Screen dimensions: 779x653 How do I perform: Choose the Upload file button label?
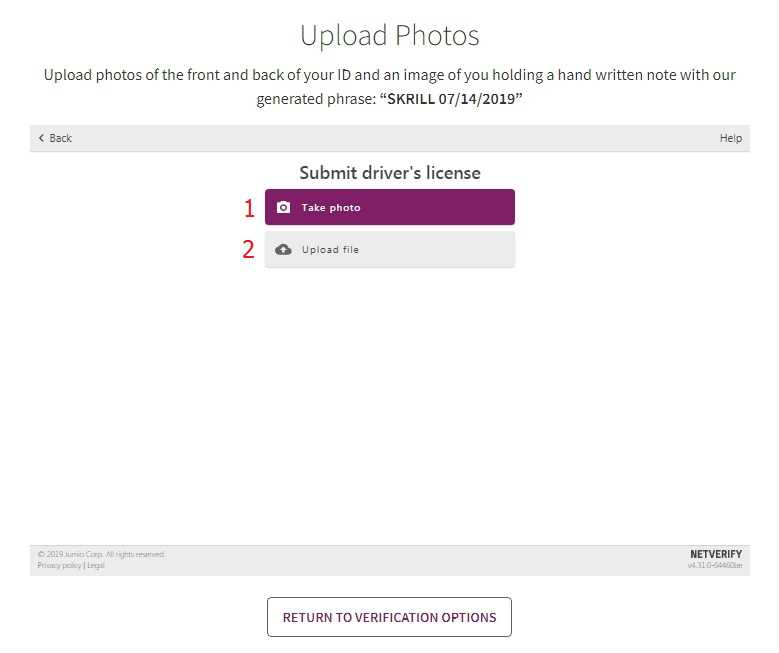pyautogui.click(x=330, y=250)
